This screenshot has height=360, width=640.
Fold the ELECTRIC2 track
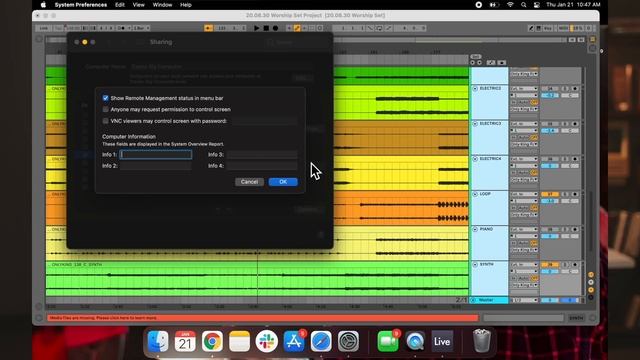pos(475,89)
